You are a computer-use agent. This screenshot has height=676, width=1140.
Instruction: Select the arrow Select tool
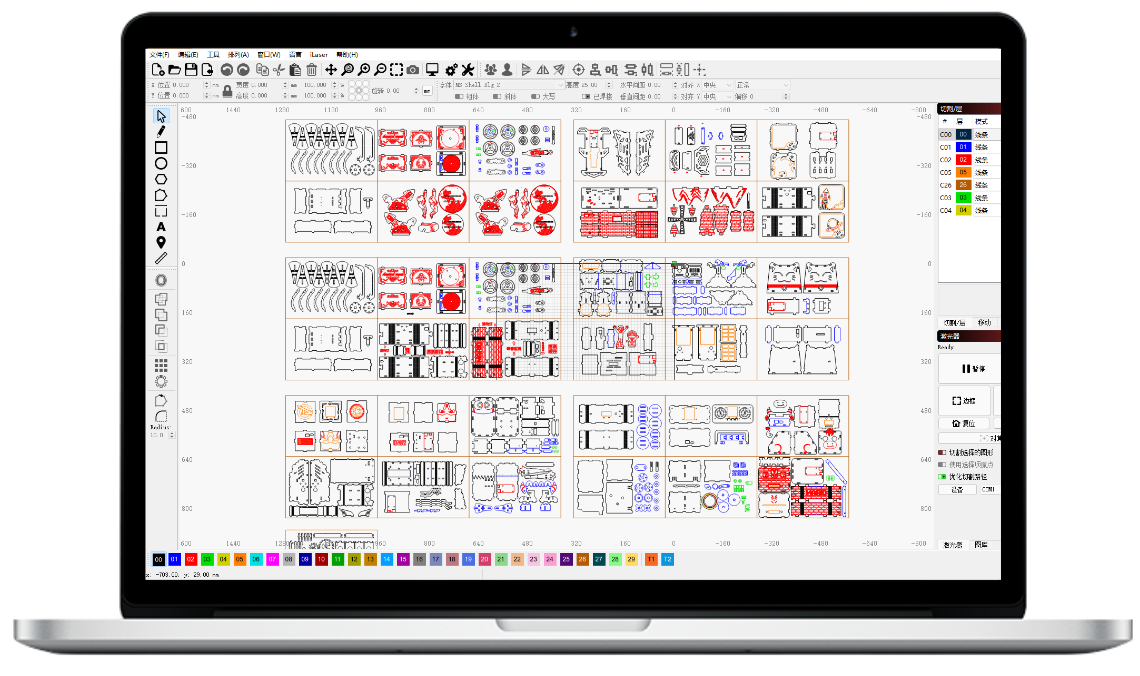click(x=161, y=116)
